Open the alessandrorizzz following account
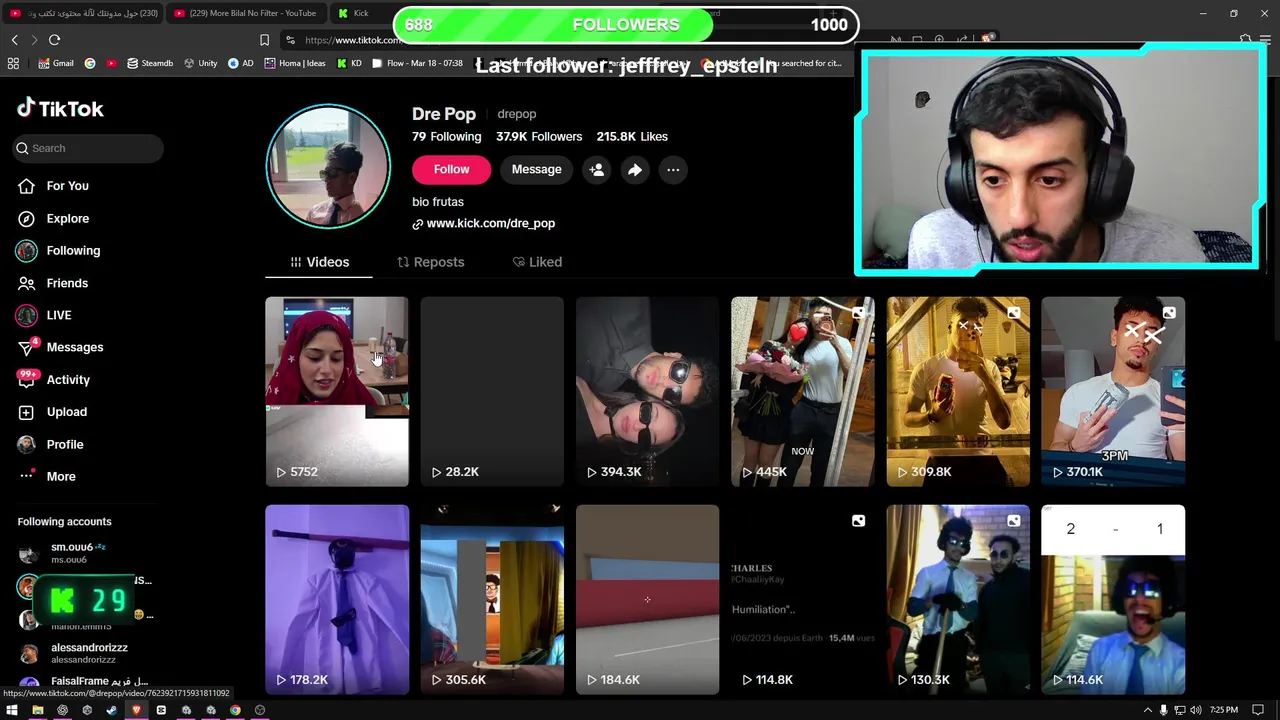Image resolution: width=1280 pixels, height=720 pixels. [75, 653]
